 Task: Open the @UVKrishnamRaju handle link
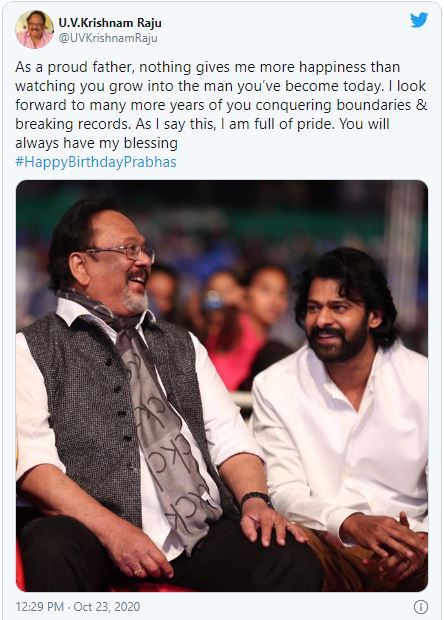coord(108,38)
